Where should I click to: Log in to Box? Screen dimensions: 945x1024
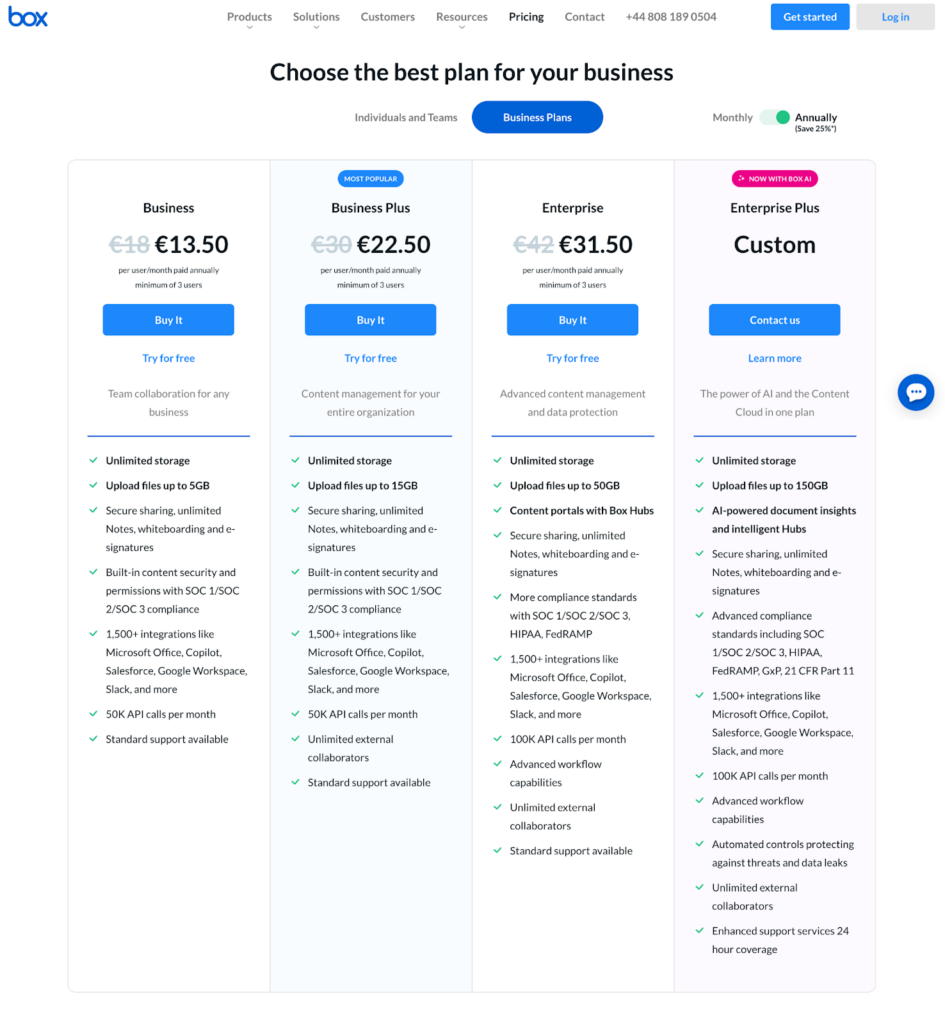tap(895, 16)
